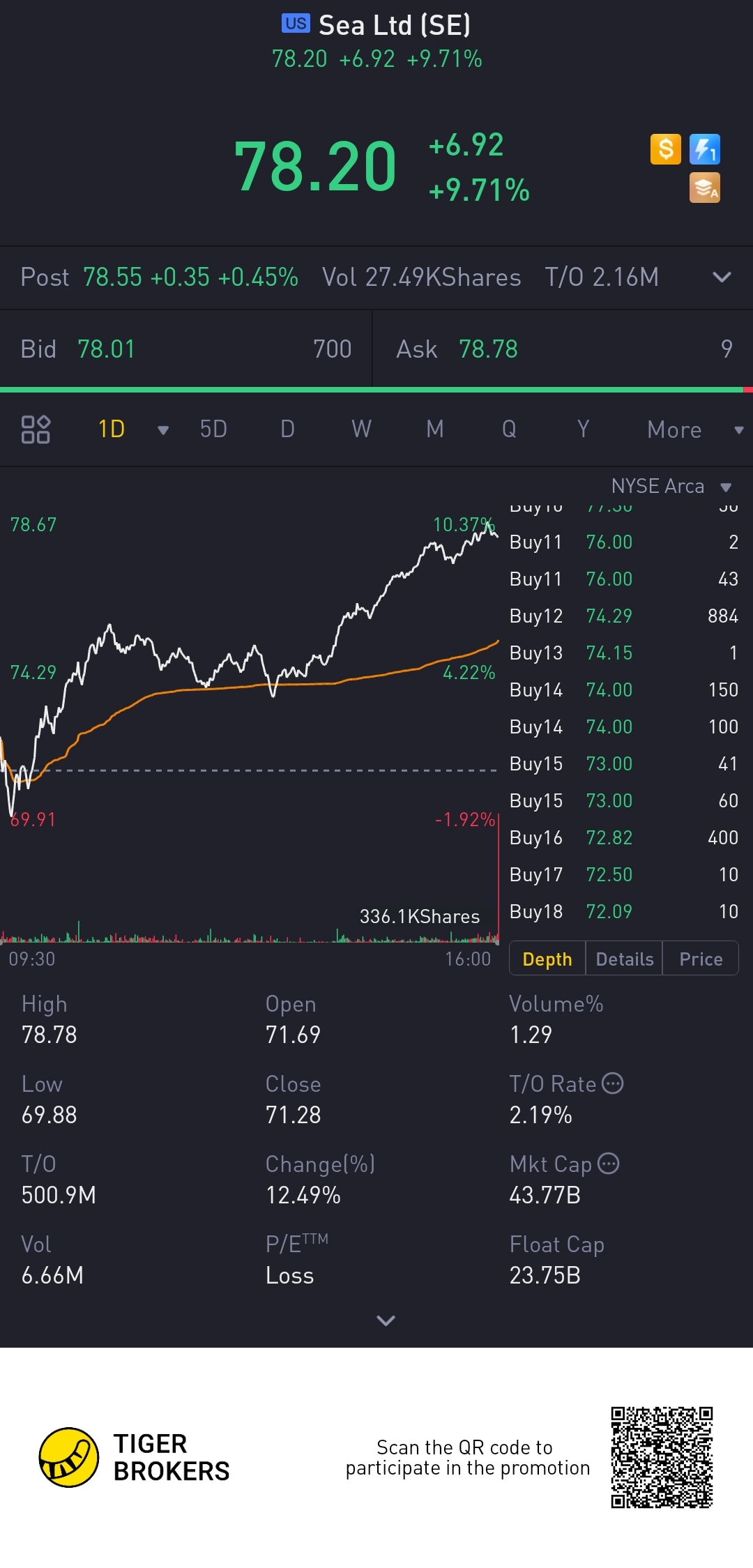753x1568 pixels.
Task: Tap the promotion QR code
Action: (x=662, y=1457)
